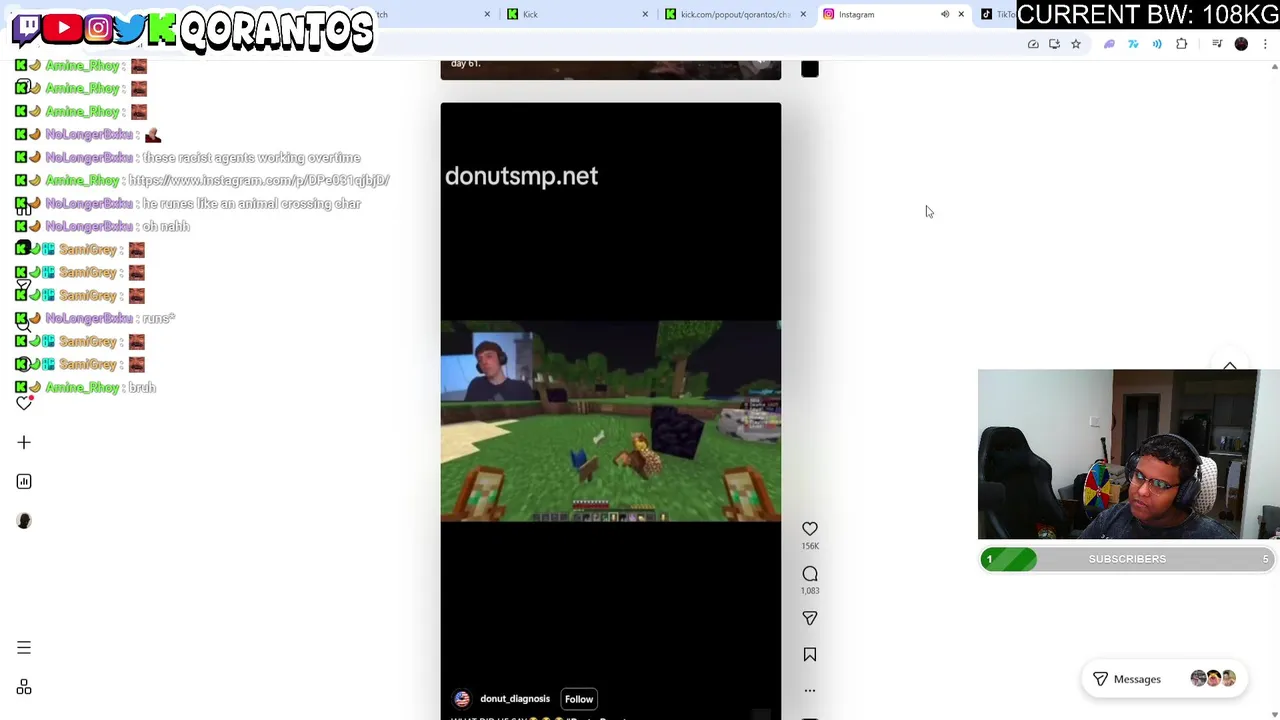Open Instagram search magnifier in sidebar

click(24, 324)
